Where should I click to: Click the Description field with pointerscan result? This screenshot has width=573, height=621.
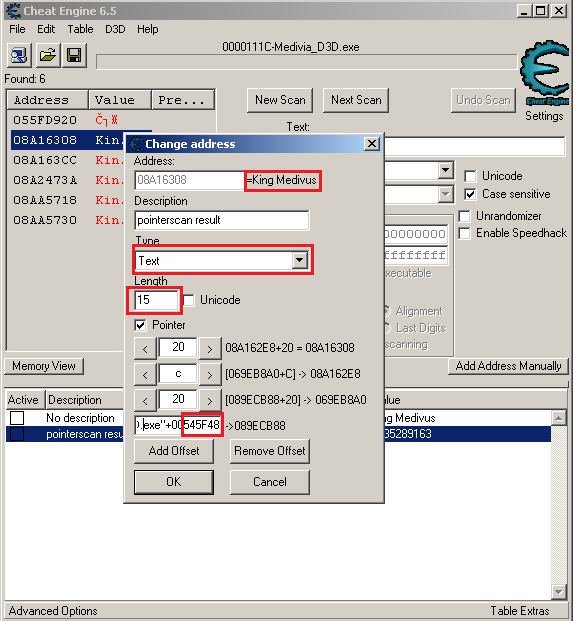(222, 220)
